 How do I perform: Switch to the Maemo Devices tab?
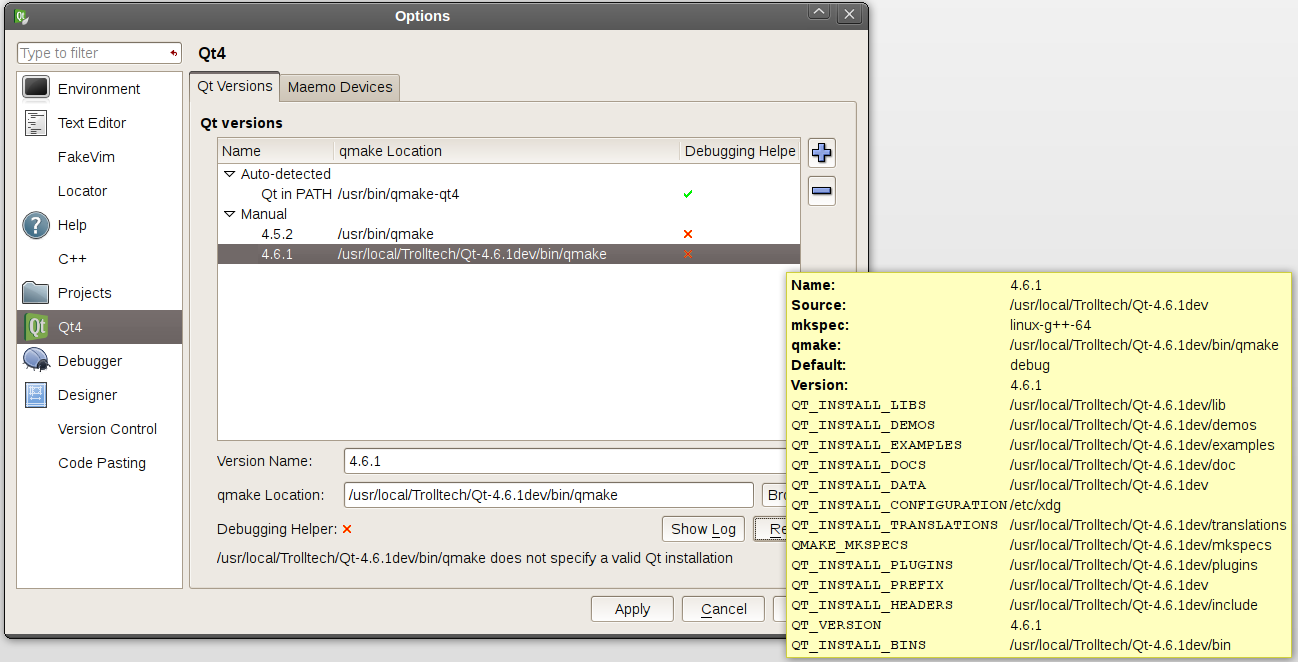(x=340, y=87)
